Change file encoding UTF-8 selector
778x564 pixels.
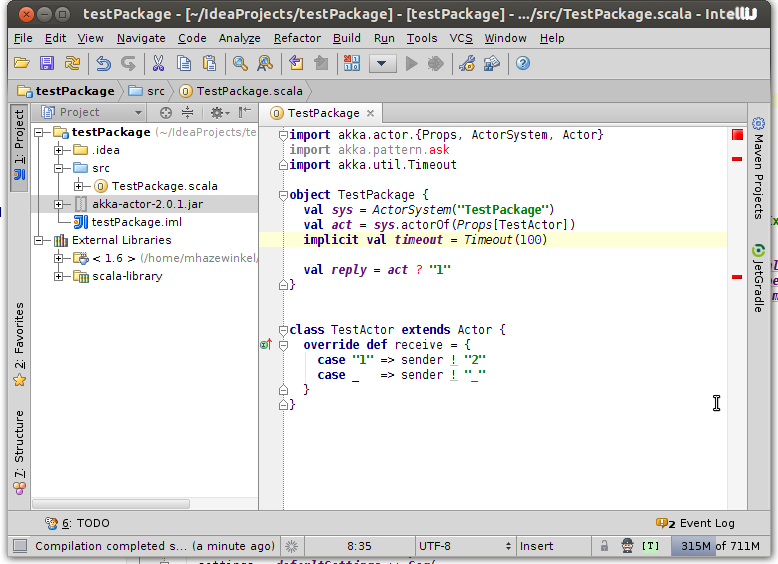click(x=464, y=546)
